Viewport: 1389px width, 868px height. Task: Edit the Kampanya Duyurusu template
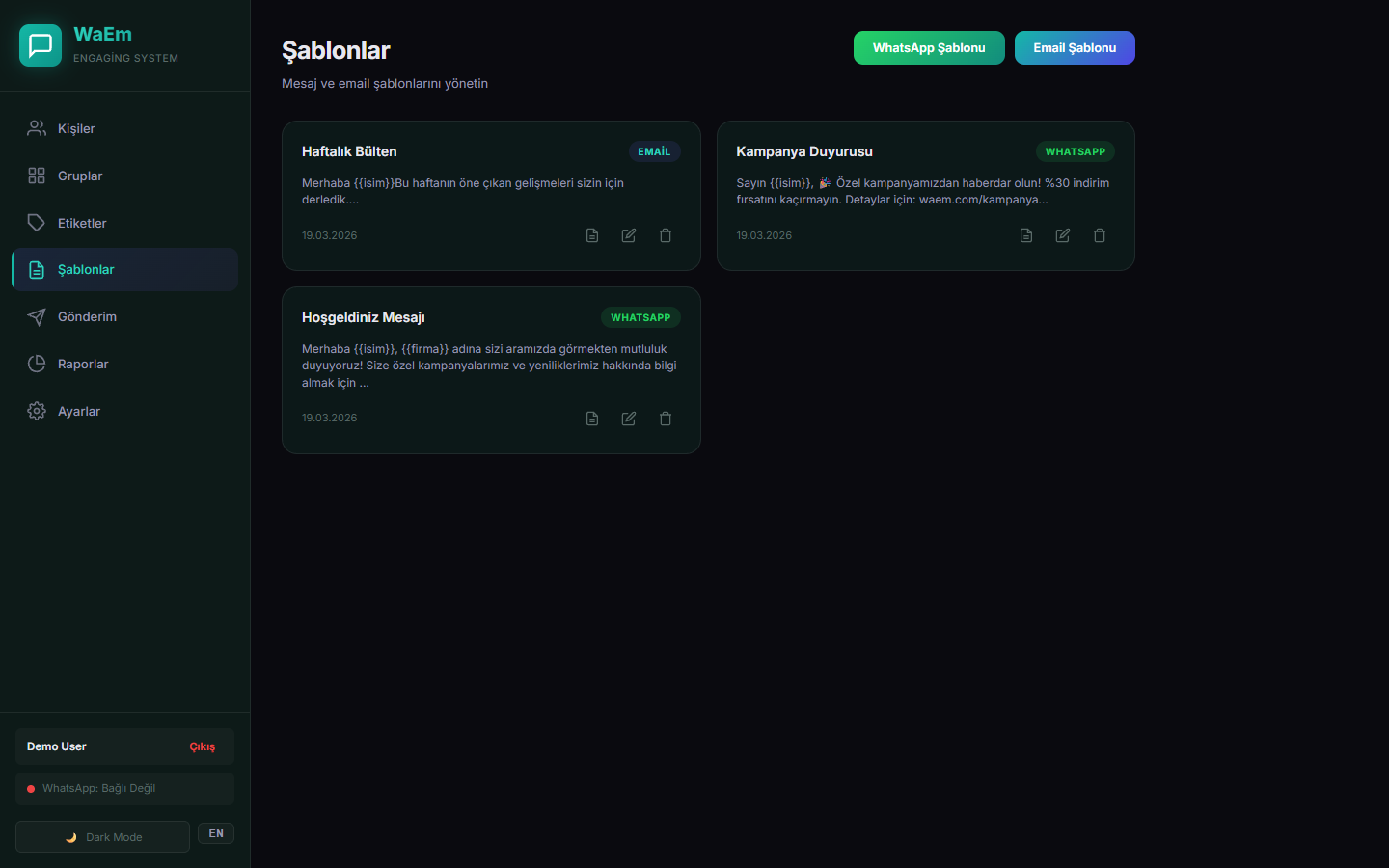click(x=1063, y=235)
